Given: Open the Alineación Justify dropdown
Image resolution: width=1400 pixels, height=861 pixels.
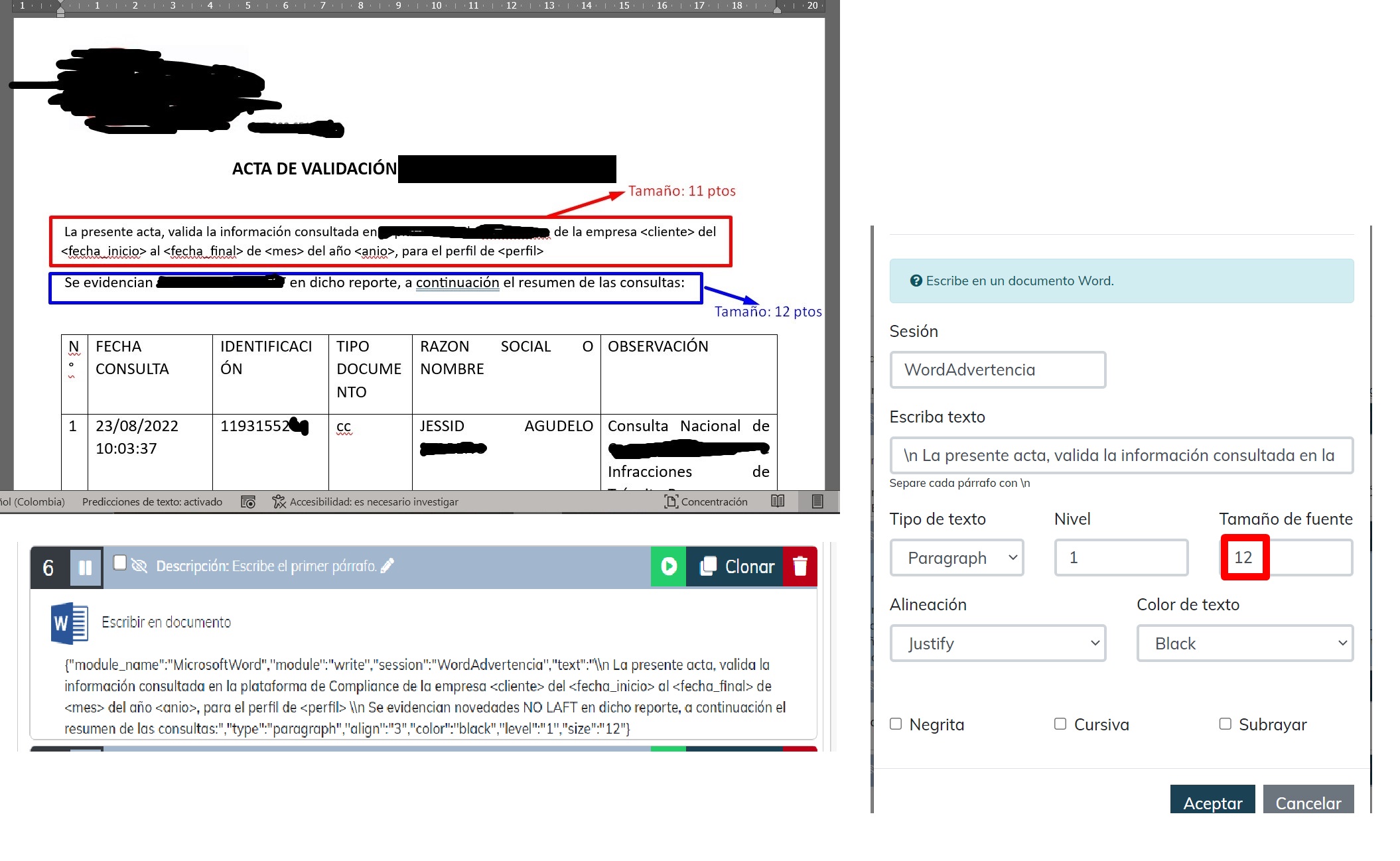Looking at the screenshot, I should tap(997, 643).
